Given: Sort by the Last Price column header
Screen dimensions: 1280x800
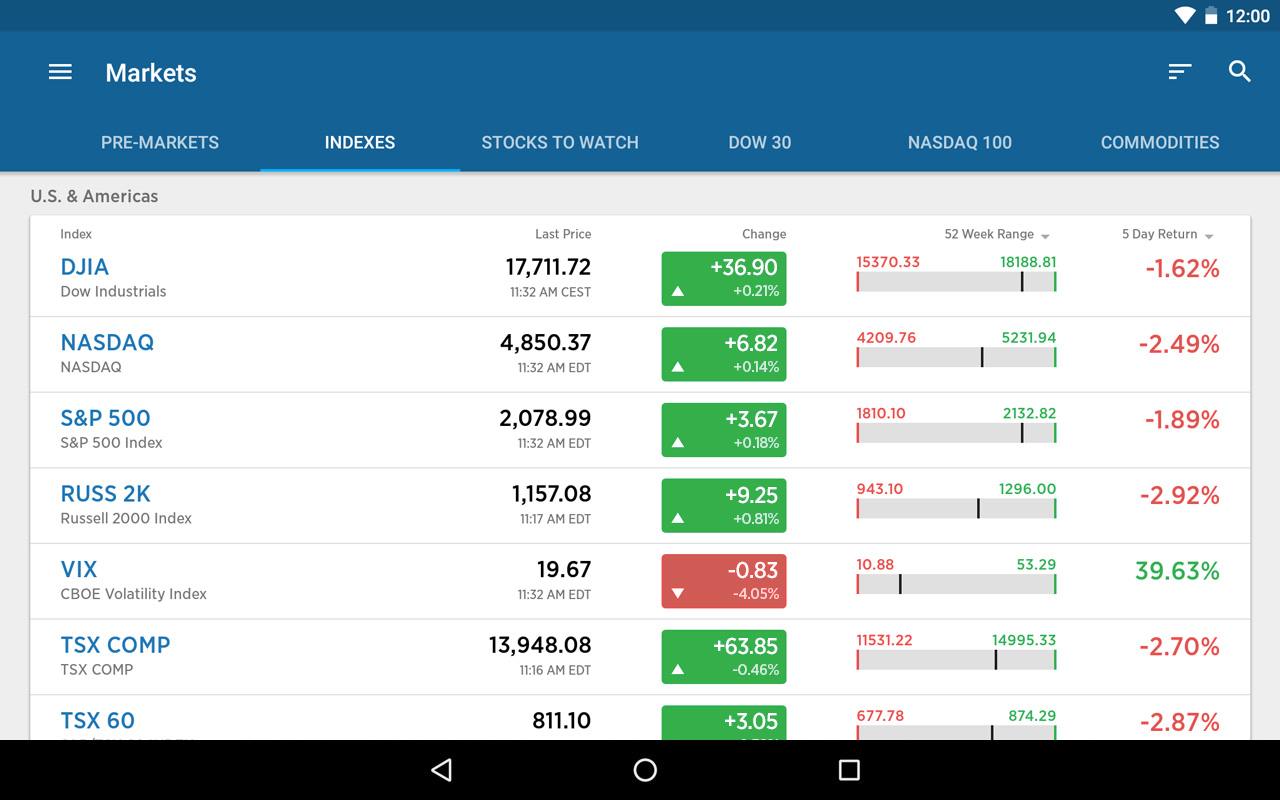Looking at the screenshot, I should click(x=563, y=233).
